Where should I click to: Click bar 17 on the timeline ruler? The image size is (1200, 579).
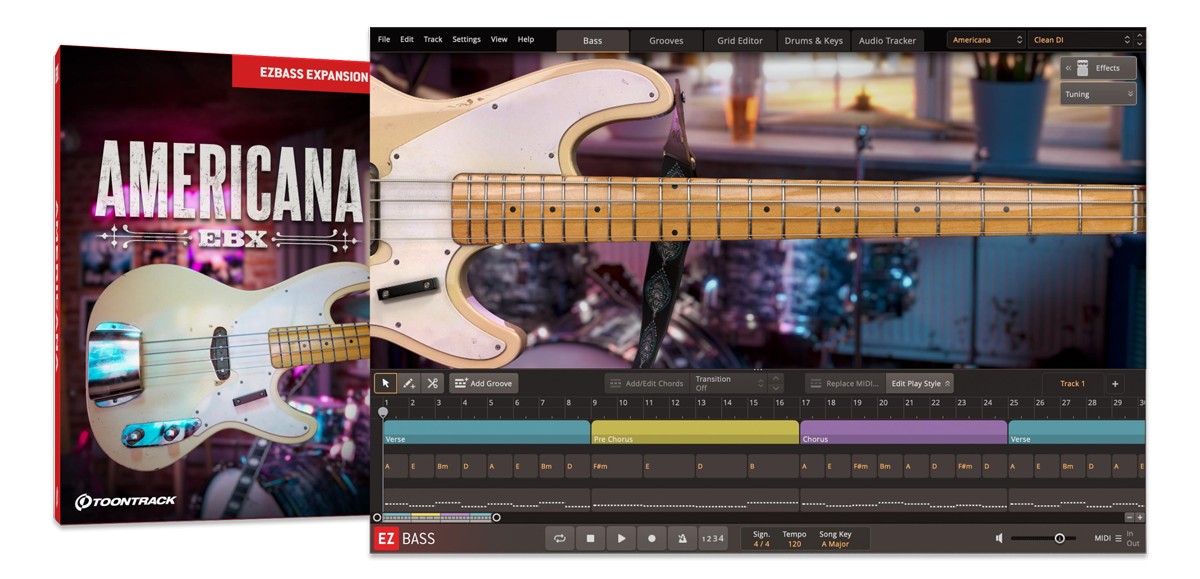pos(805,402)
